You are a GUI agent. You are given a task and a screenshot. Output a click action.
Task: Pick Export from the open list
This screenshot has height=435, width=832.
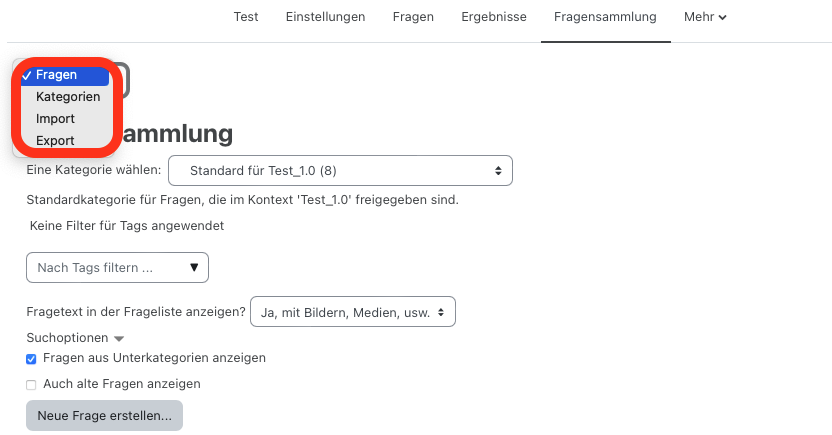(x=55, y=141)
